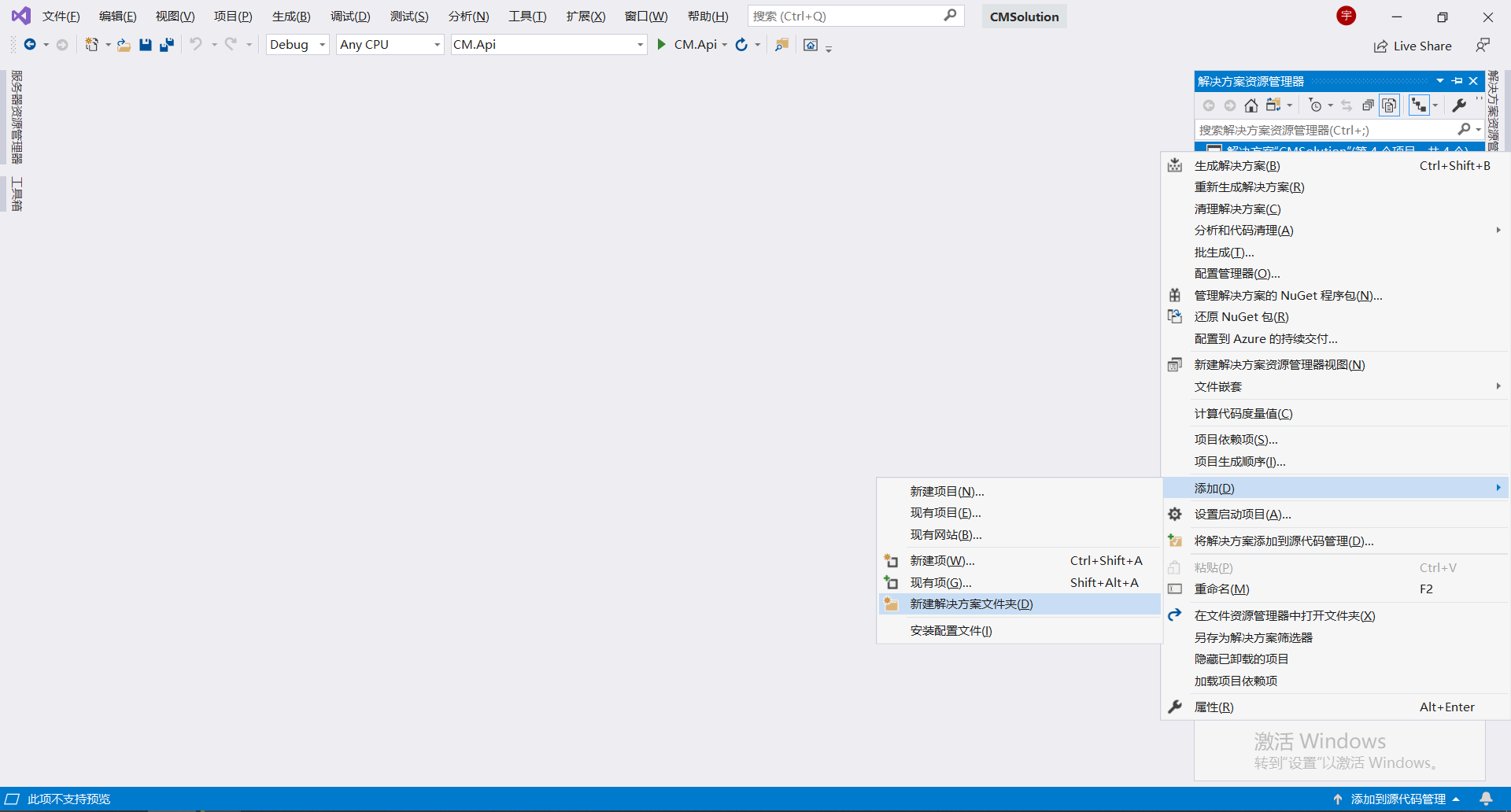Open the Solution Explorer window options dropdown arrow

[1440, 81]
